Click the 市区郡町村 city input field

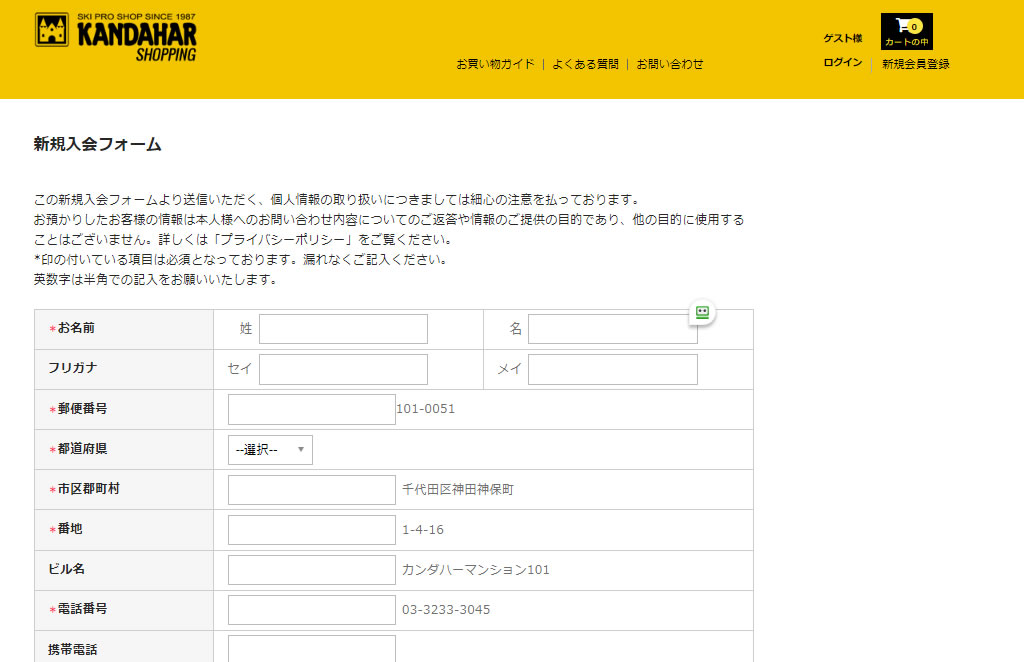311,490
